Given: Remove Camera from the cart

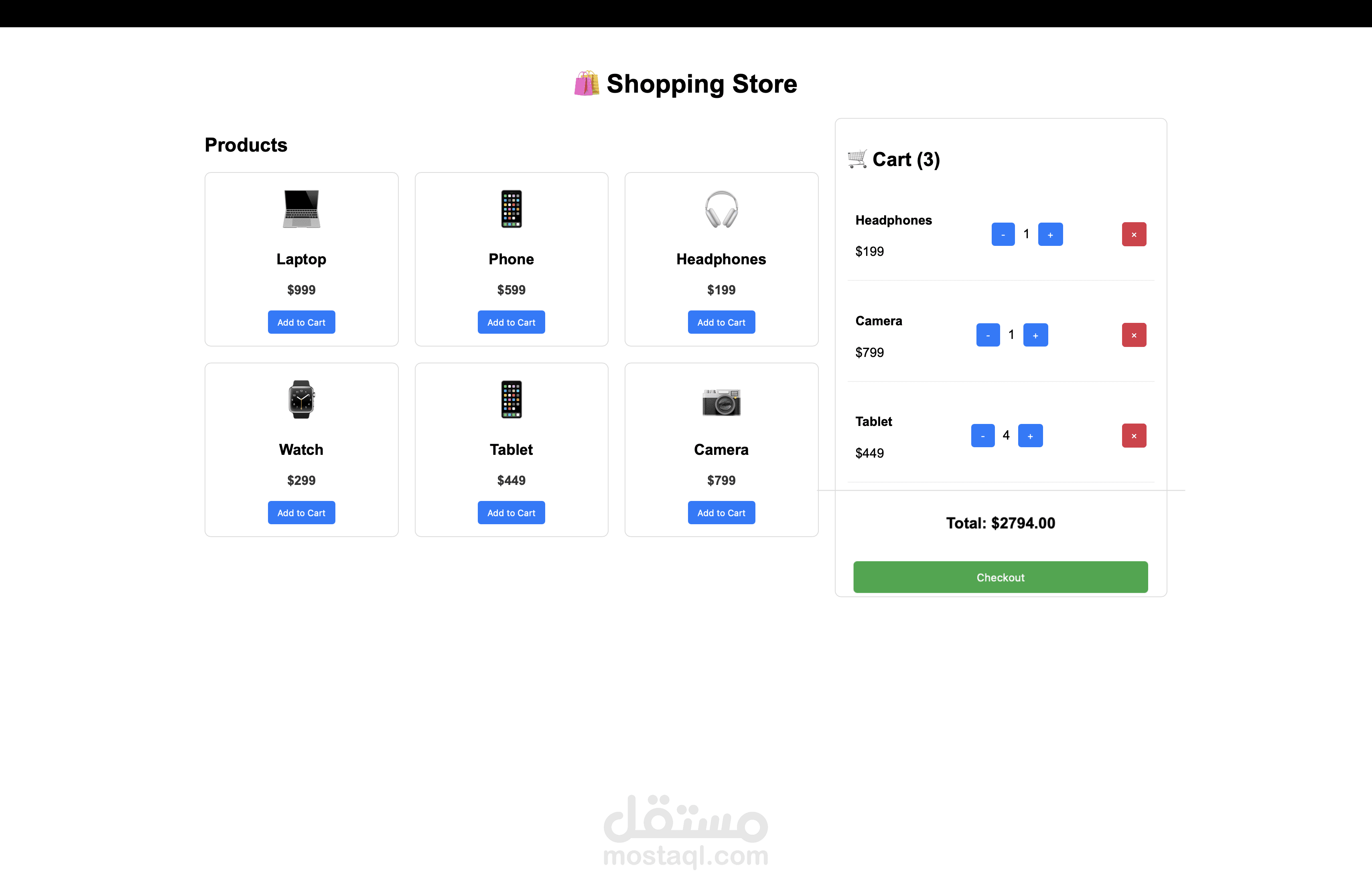Looking at the screenshot, I should click(1133, 335).
